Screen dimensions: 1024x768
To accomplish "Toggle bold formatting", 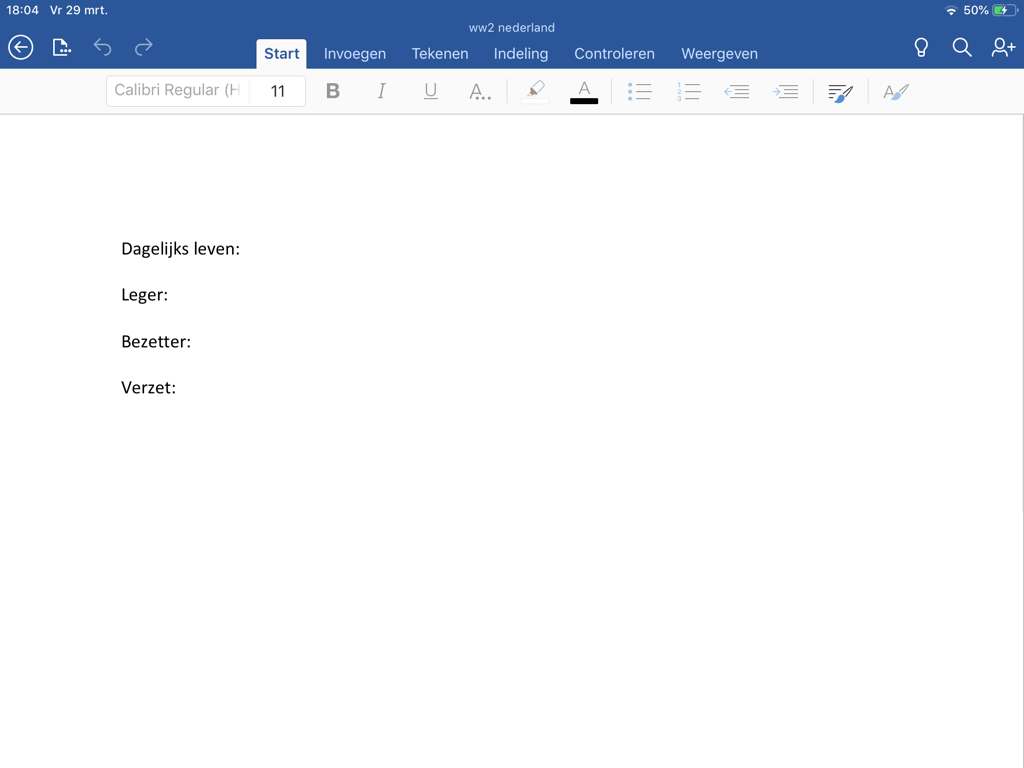I will tap(333, 91).
